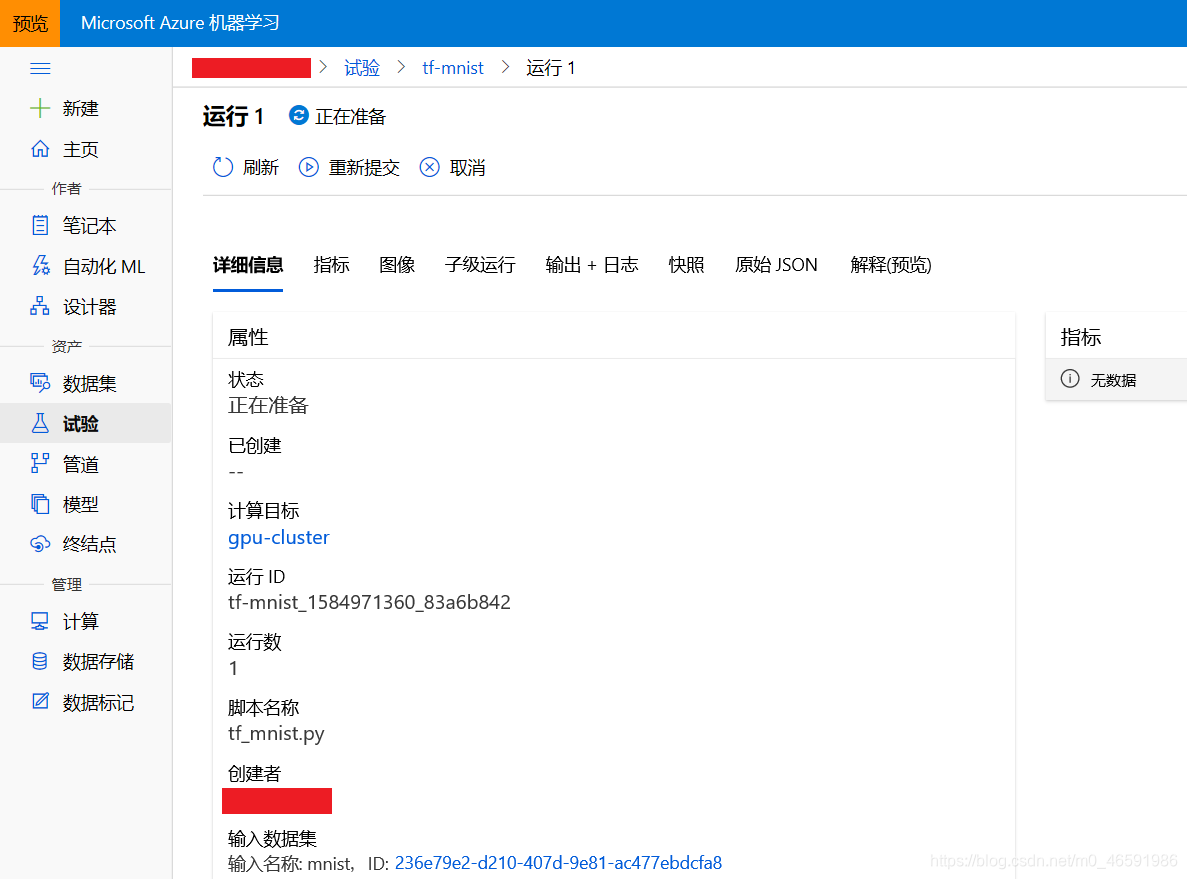This screenshot has width=1187, height=879.
Task: Click the pipeline icon beside 管道
Action: click(40, 463)
